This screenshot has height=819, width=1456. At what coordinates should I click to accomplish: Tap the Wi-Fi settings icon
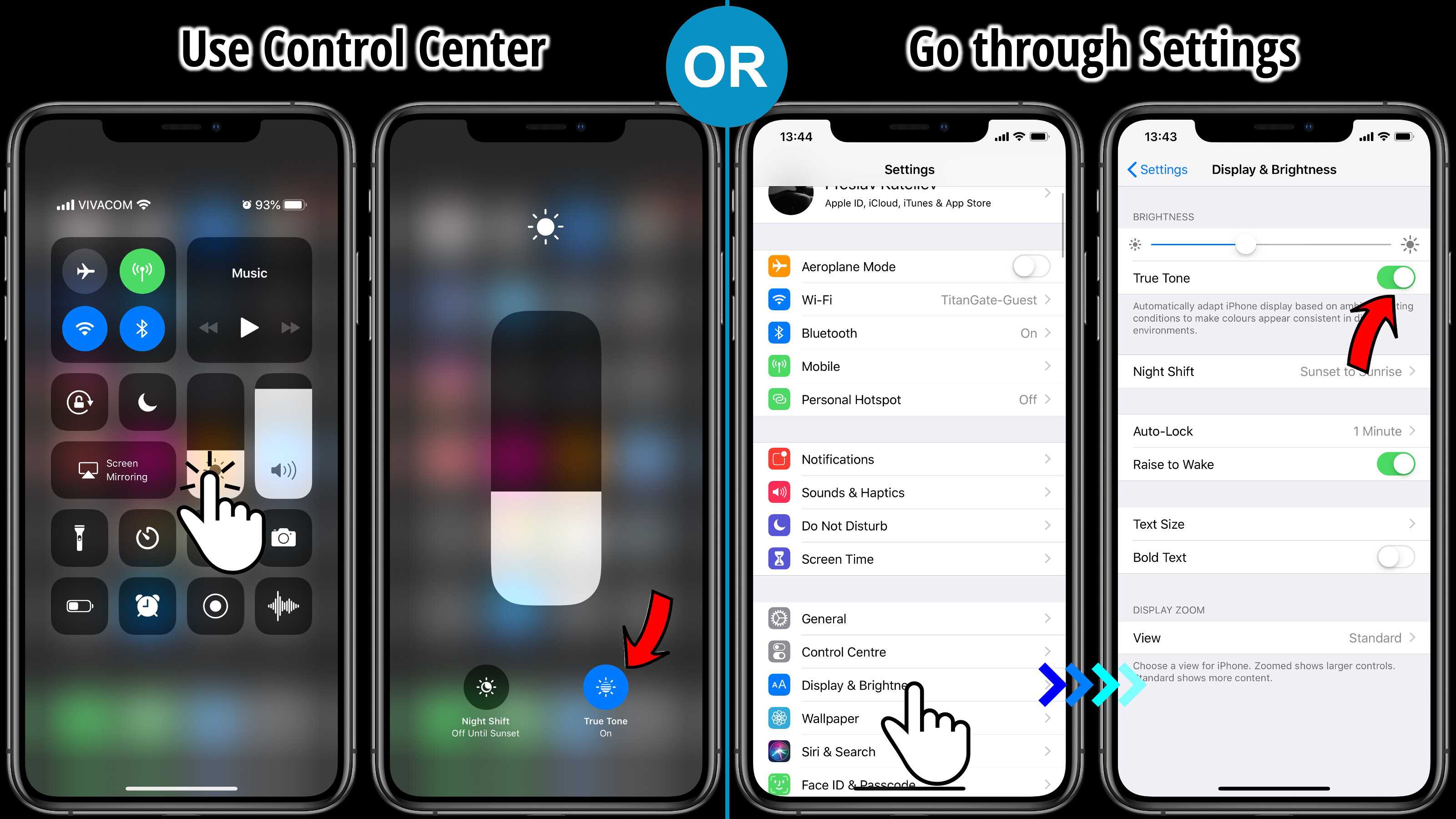click(780, 299)
